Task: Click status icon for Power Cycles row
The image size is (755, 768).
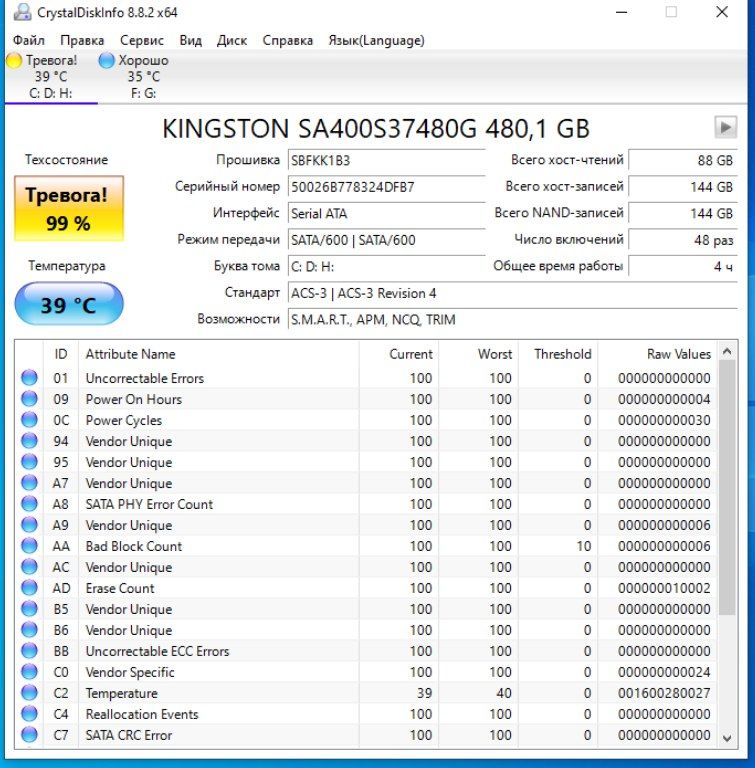Action: pyautogui.click(x=29, y=420)
